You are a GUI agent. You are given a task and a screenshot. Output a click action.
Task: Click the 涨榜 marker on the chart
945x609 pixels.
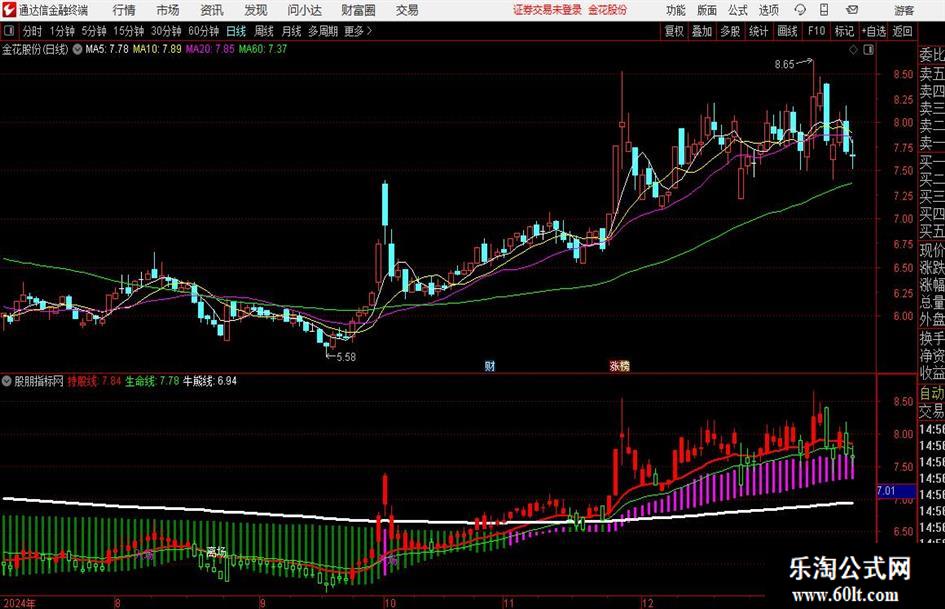click(x=619, y=365)
